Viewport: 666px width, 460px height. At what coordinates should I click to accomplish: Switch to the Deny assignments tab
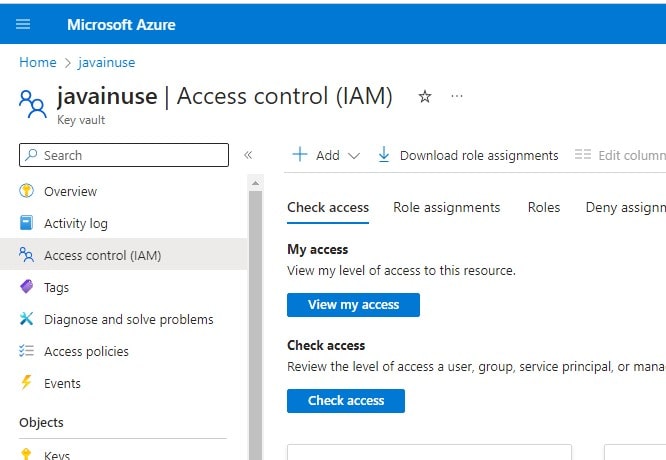click(x=625, y=207)
